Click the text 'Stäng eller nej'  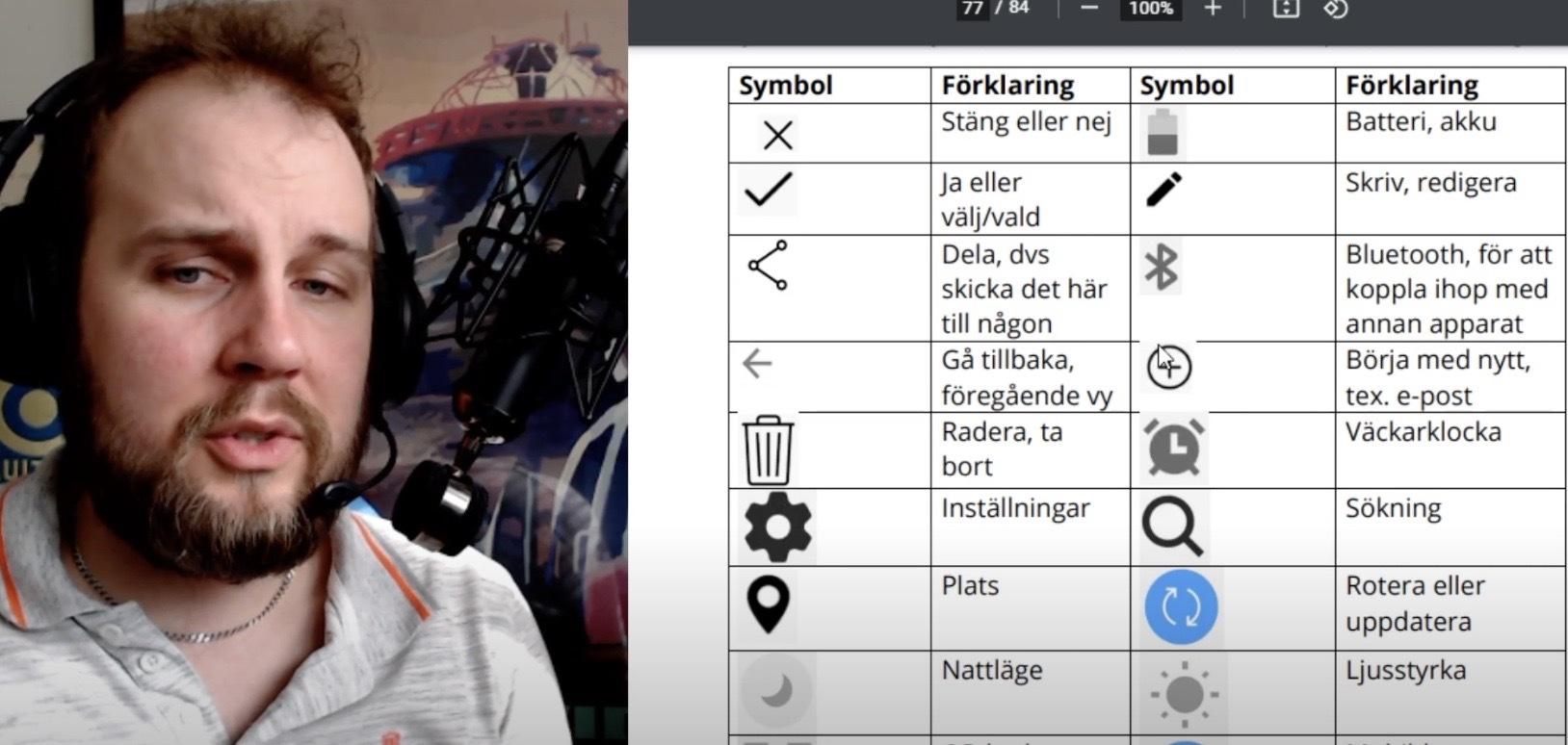click(x=1026, y=122)
